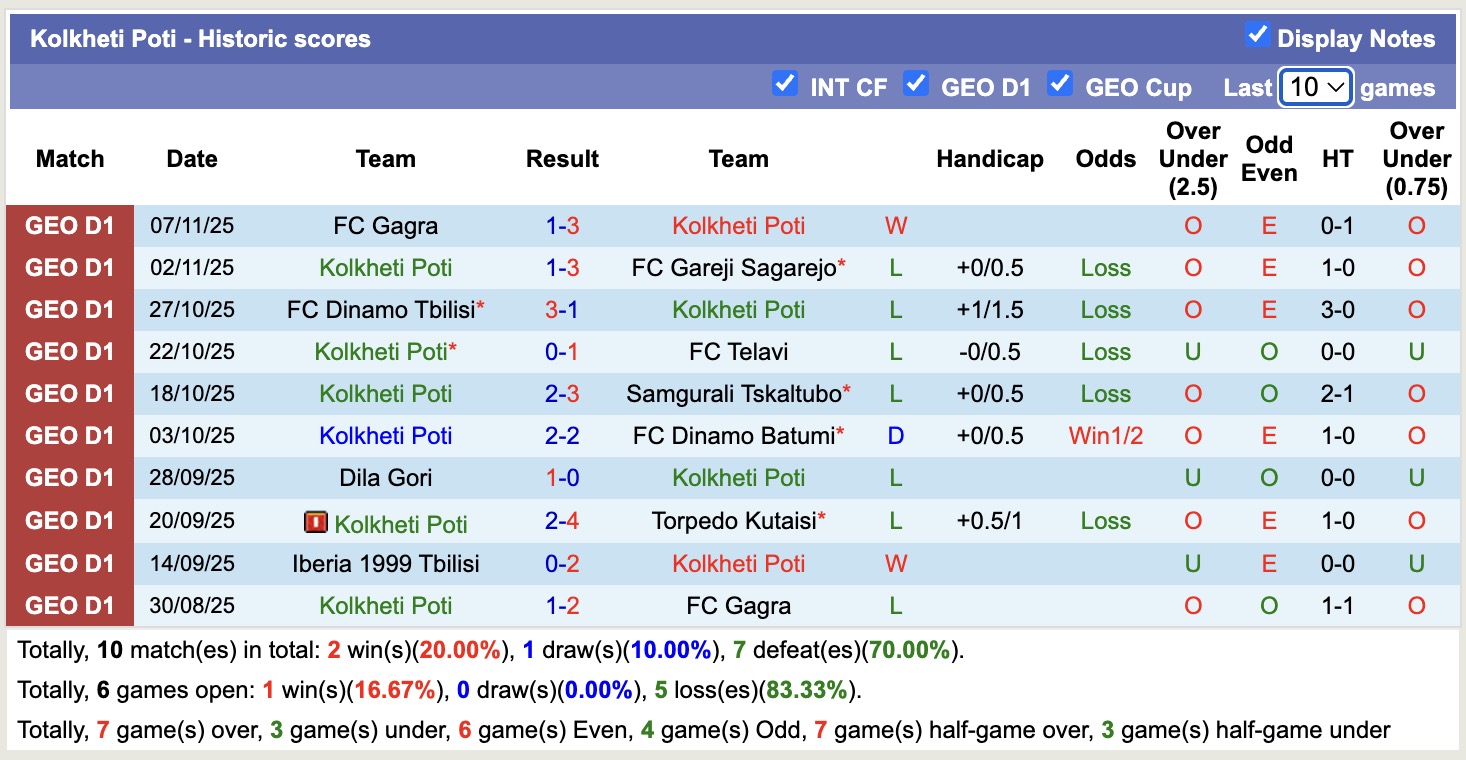Viewport: 1466px width, 760px height.
Task: Click the GEO D1 badge on the 30/08 row
Action: (x=70, y=605)
